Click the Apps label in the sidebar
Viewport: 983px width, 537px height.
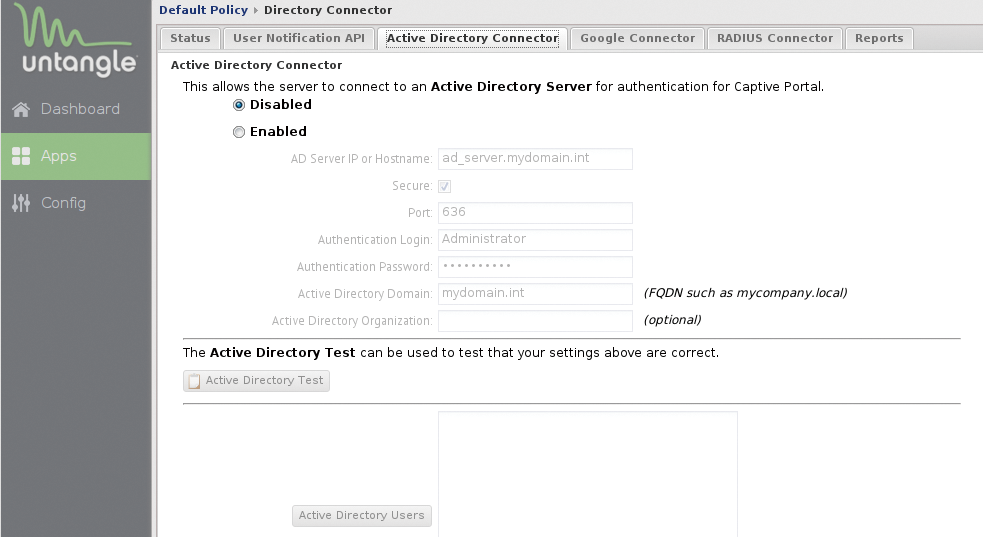pos(59,156)
